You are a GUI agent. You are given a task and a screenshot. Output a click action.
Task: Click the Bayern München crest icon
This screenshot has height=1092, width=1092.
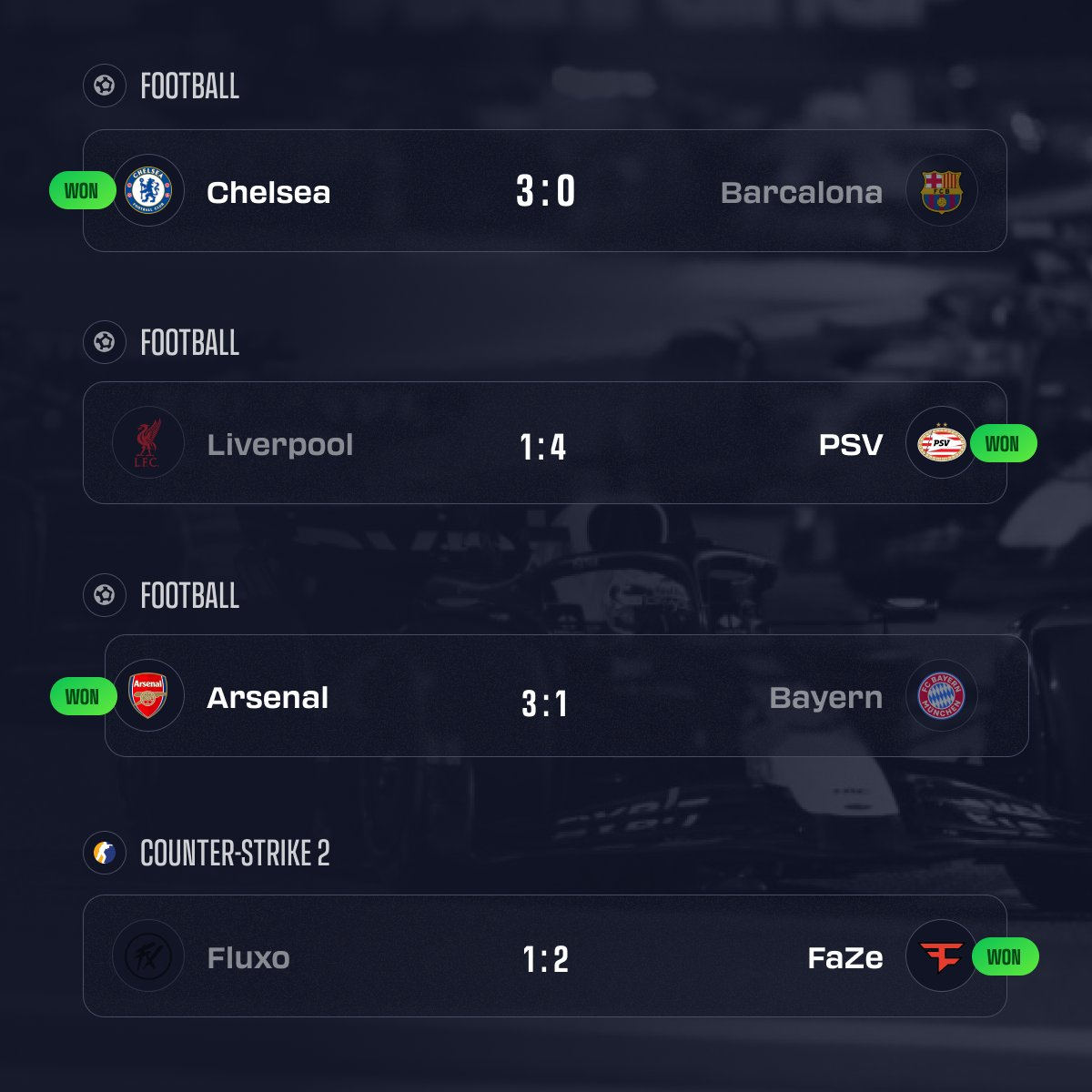pos(941,696)
